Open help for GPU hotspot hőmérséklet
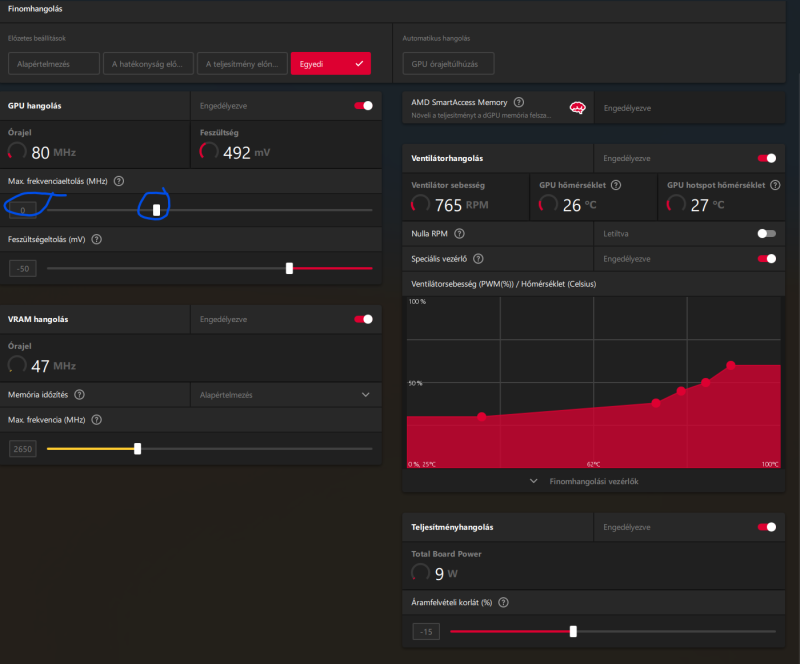The height and width of the screenshot is (664, 800). tap(775, 185)
